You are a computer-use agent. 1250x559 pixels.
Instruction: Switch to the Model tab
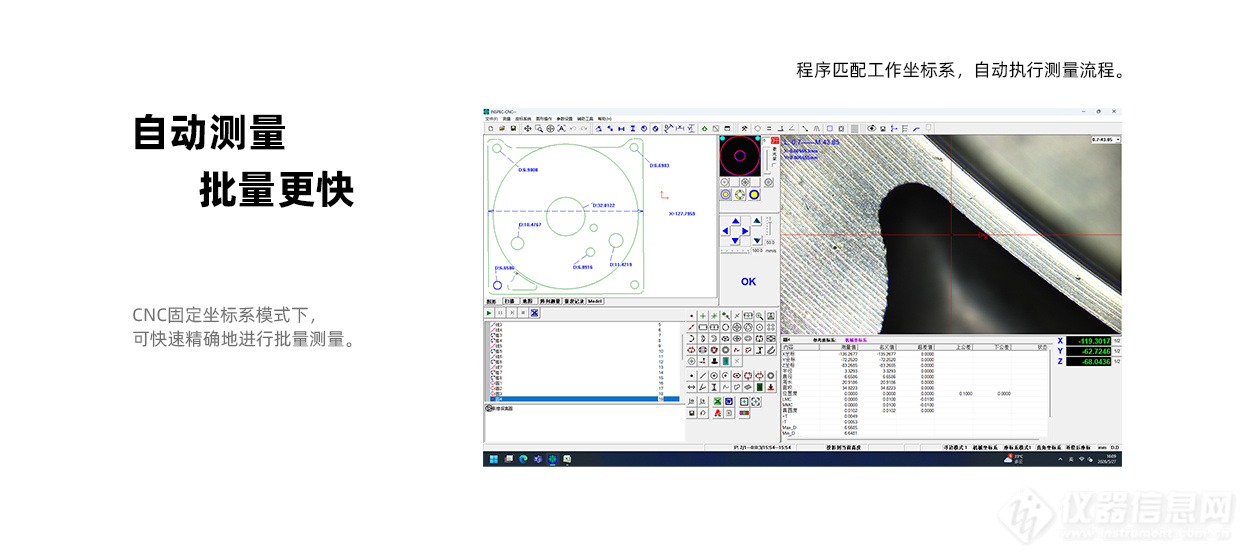(595, 301)
